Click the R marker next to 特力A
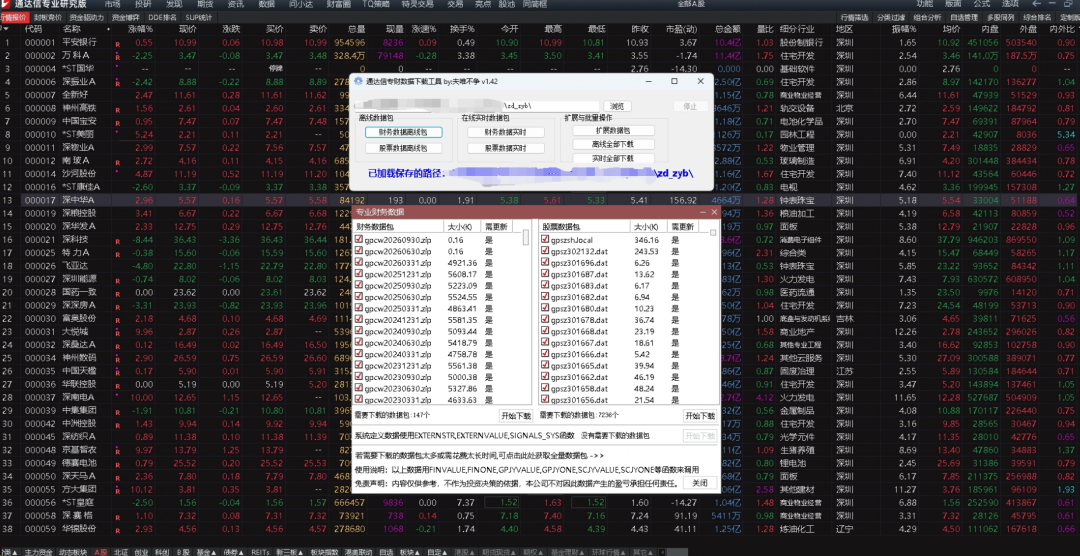This screenshot has width=1080, height=556. [x=118, y=254]
